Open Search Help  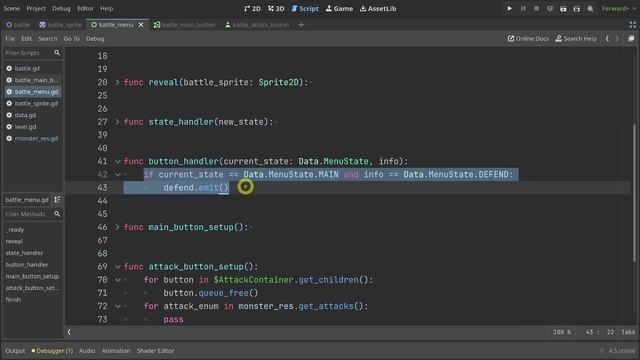(576, 38)
